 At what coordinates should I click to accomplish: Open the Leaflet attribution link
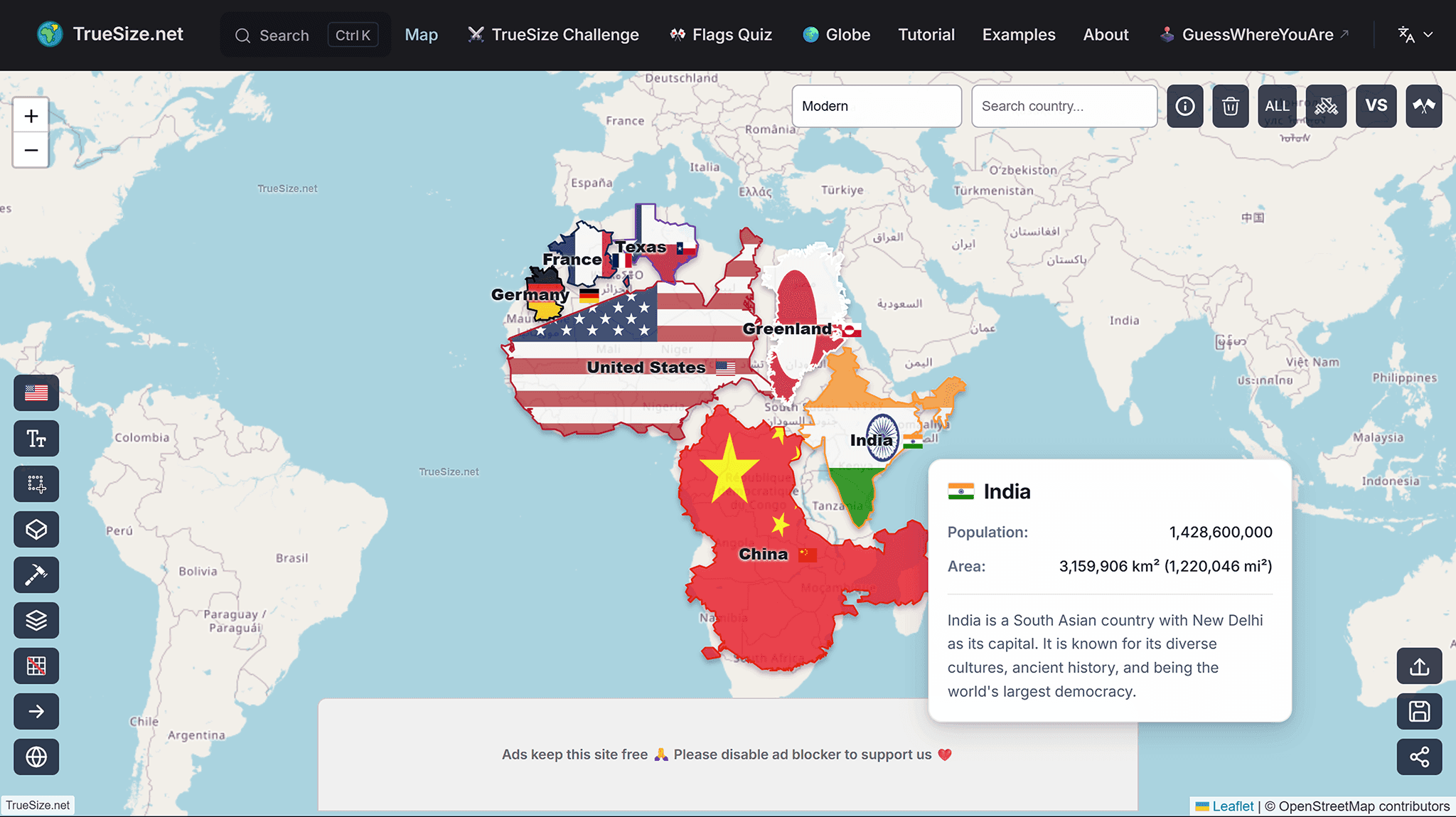pyautogui.click(x=1233, y=806)
